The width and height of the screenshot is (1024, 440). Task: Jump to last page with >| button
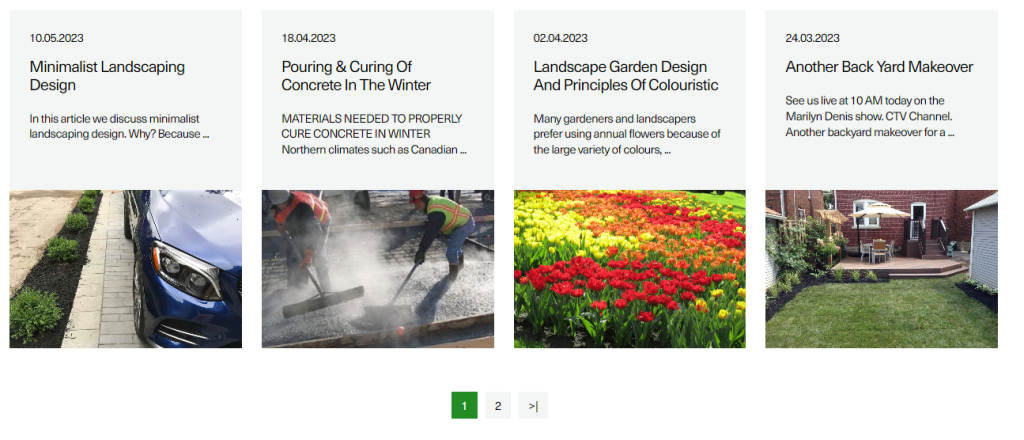(x=533, y=405)
